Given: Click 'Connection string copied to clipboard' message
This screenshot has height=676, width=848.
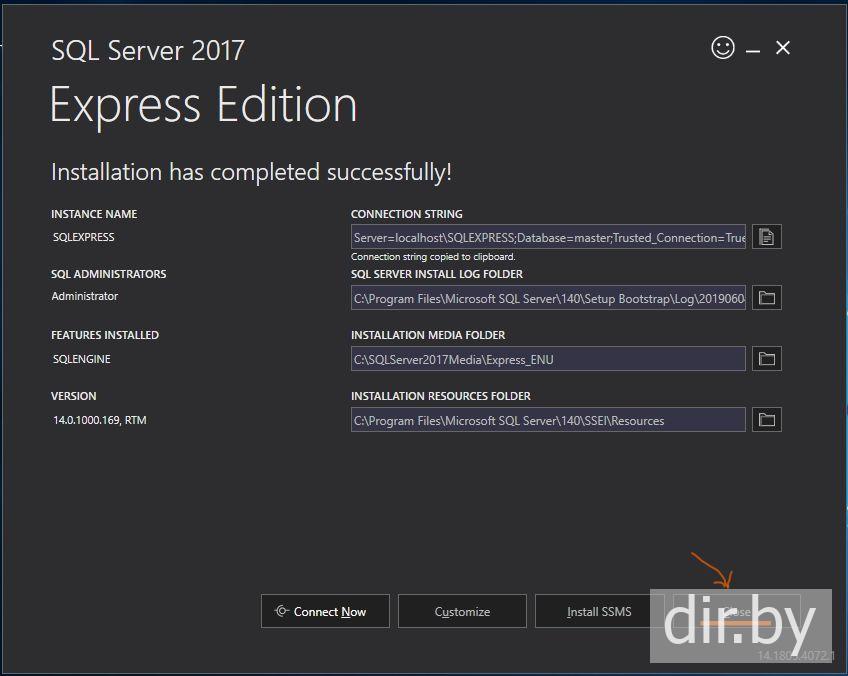Looking at the screenshot, I should pos(433,257).
